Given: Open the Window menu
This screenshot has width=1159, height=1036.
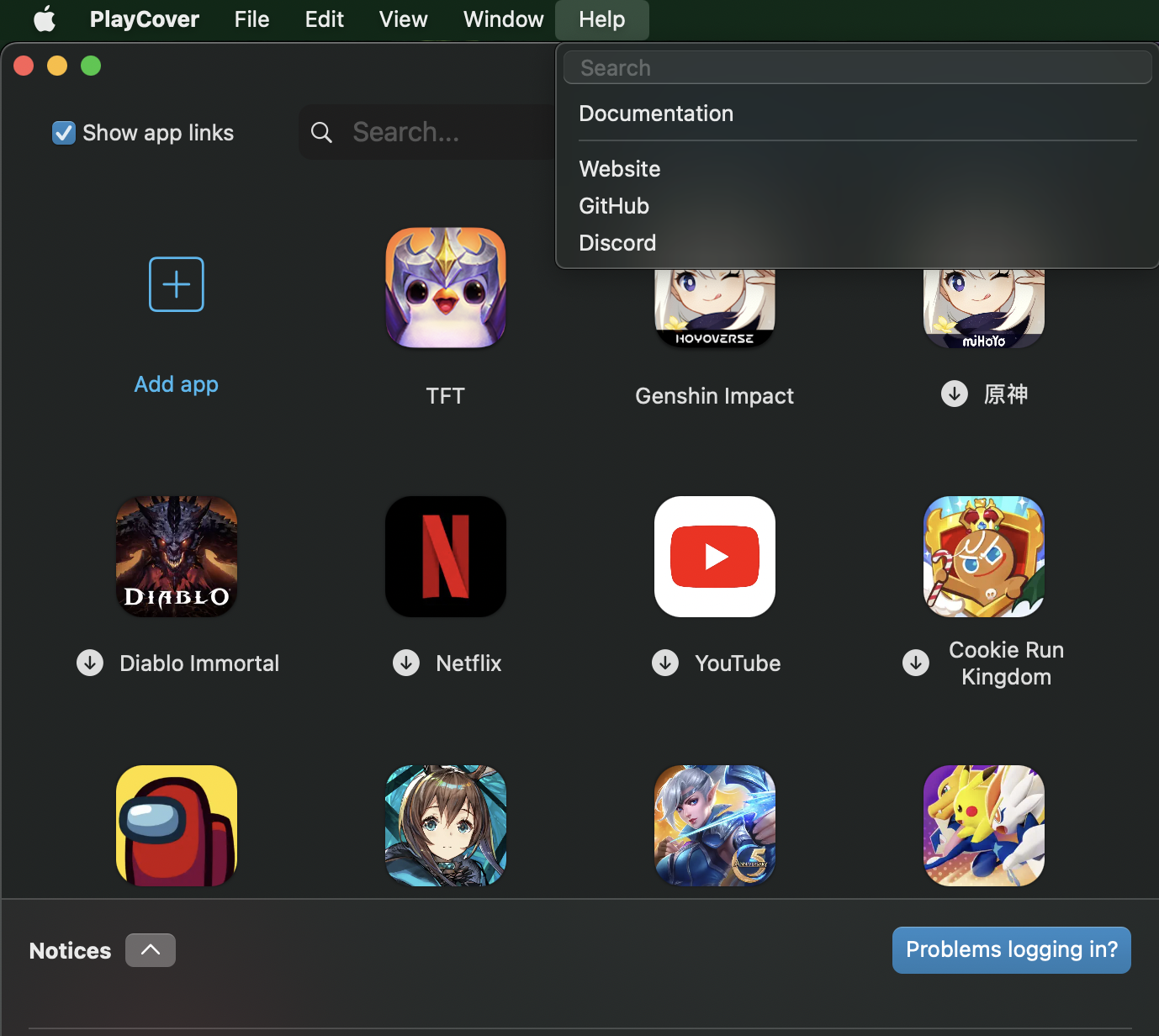Looking at the screenshot, I should coord(504,19).
